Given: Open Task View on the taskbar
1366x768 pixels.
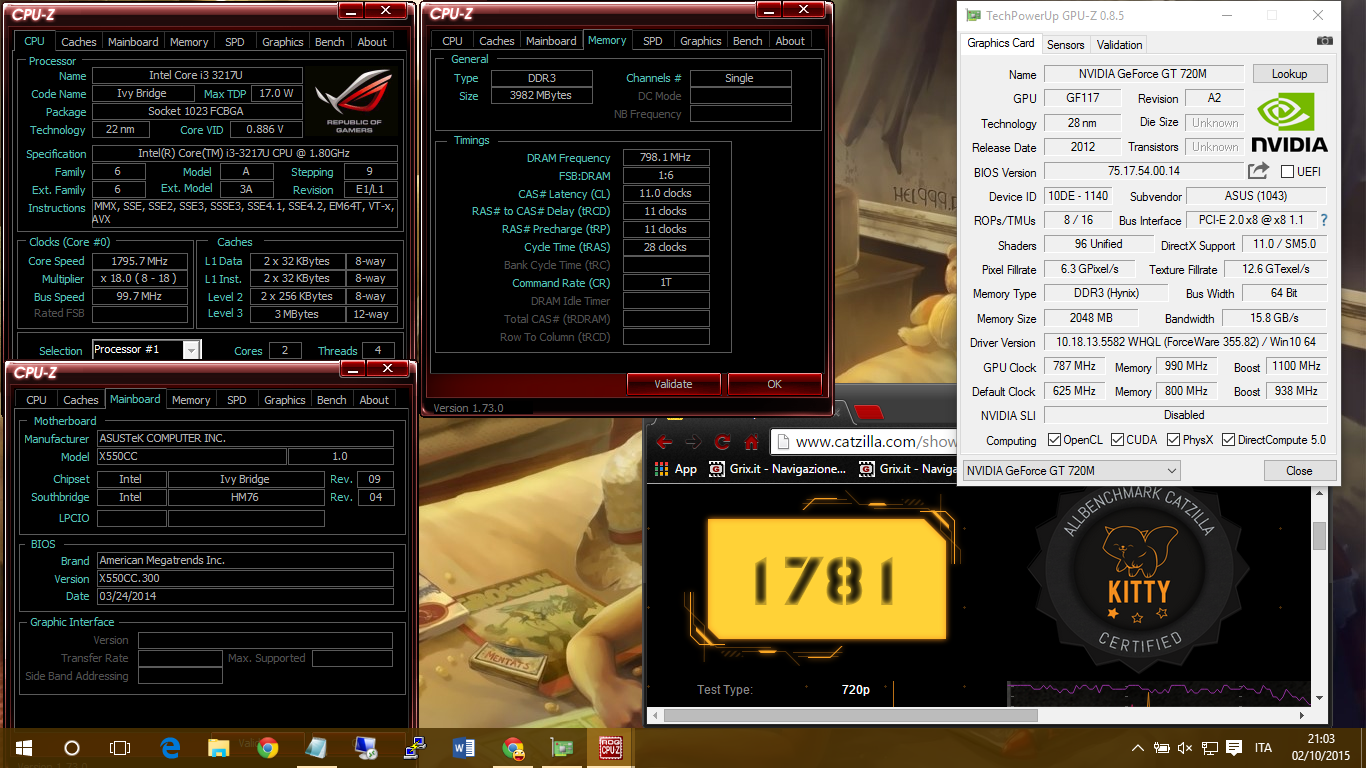Looking at the screenshot, I should coord(120,748).
